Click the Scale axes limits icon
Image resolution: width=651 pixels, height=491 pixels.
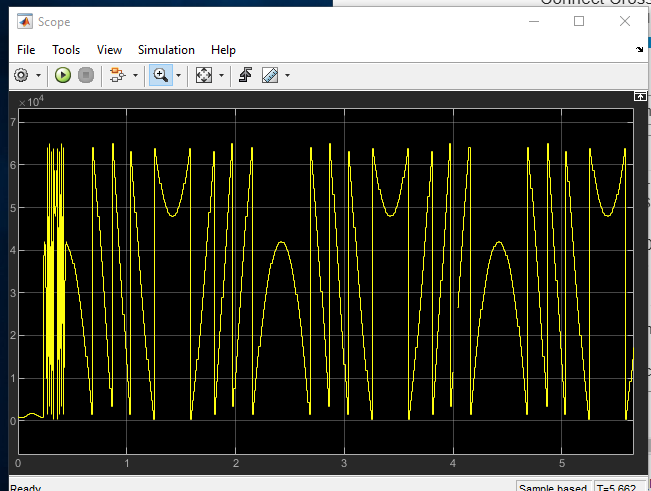point(204,75)
